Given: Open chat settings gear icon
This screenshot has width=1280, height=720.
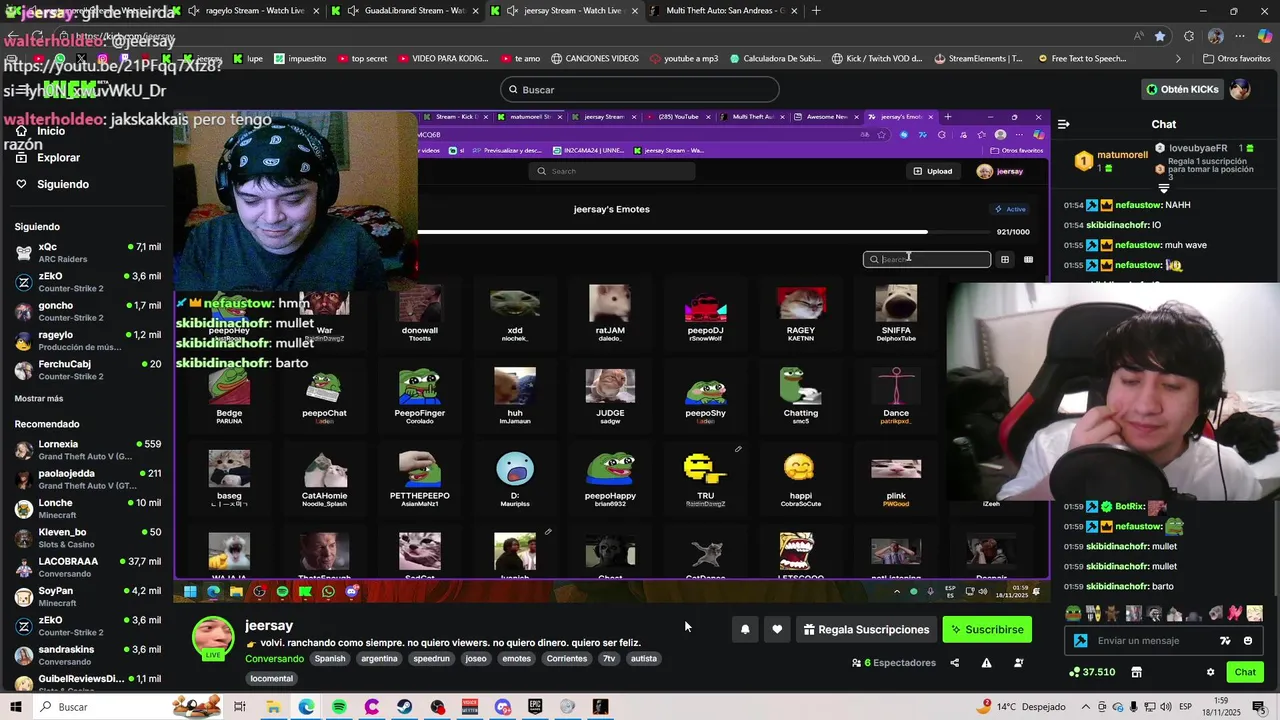Looking at the screenshot, I should tap(1210, 672).
